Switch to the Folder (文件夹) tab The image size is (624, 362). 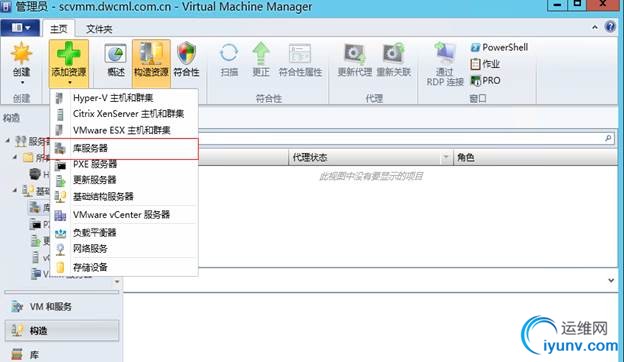tap(99, 29)
